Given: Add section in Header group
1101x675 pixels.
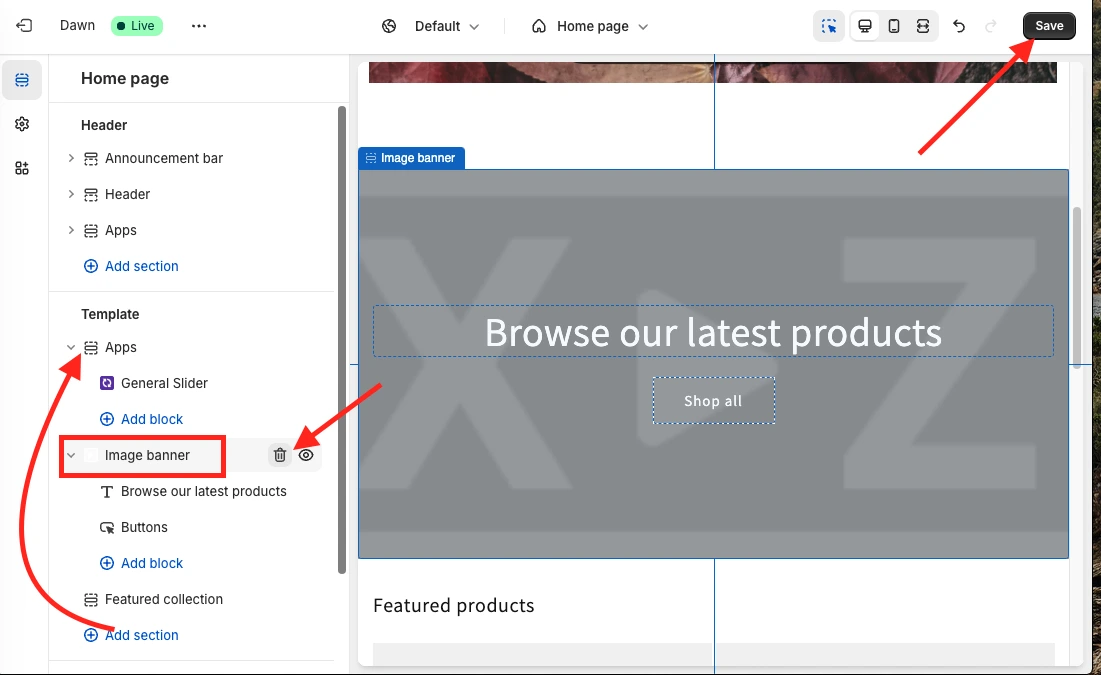Looking at the screenshot, I should pyautogui.click(x=131, y=266).
